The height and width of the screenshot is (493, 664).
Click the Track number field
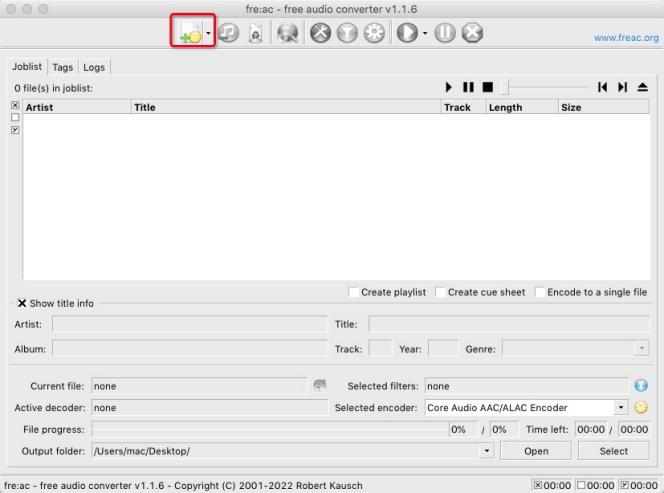pyautogui.click(x=380, y=349)
